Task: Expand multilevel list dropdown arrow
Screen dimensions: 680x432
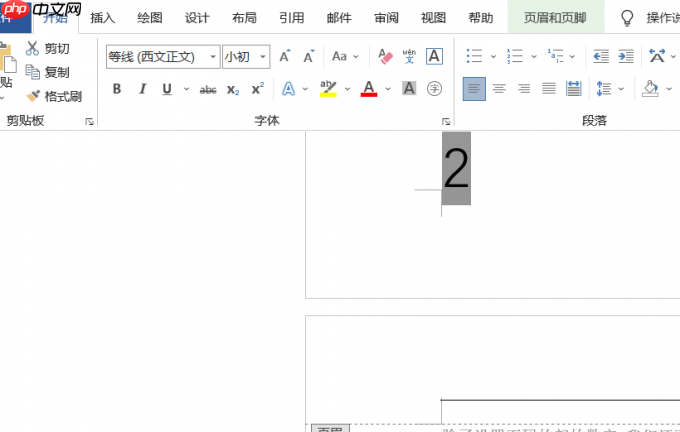Action: coord(572,56)
